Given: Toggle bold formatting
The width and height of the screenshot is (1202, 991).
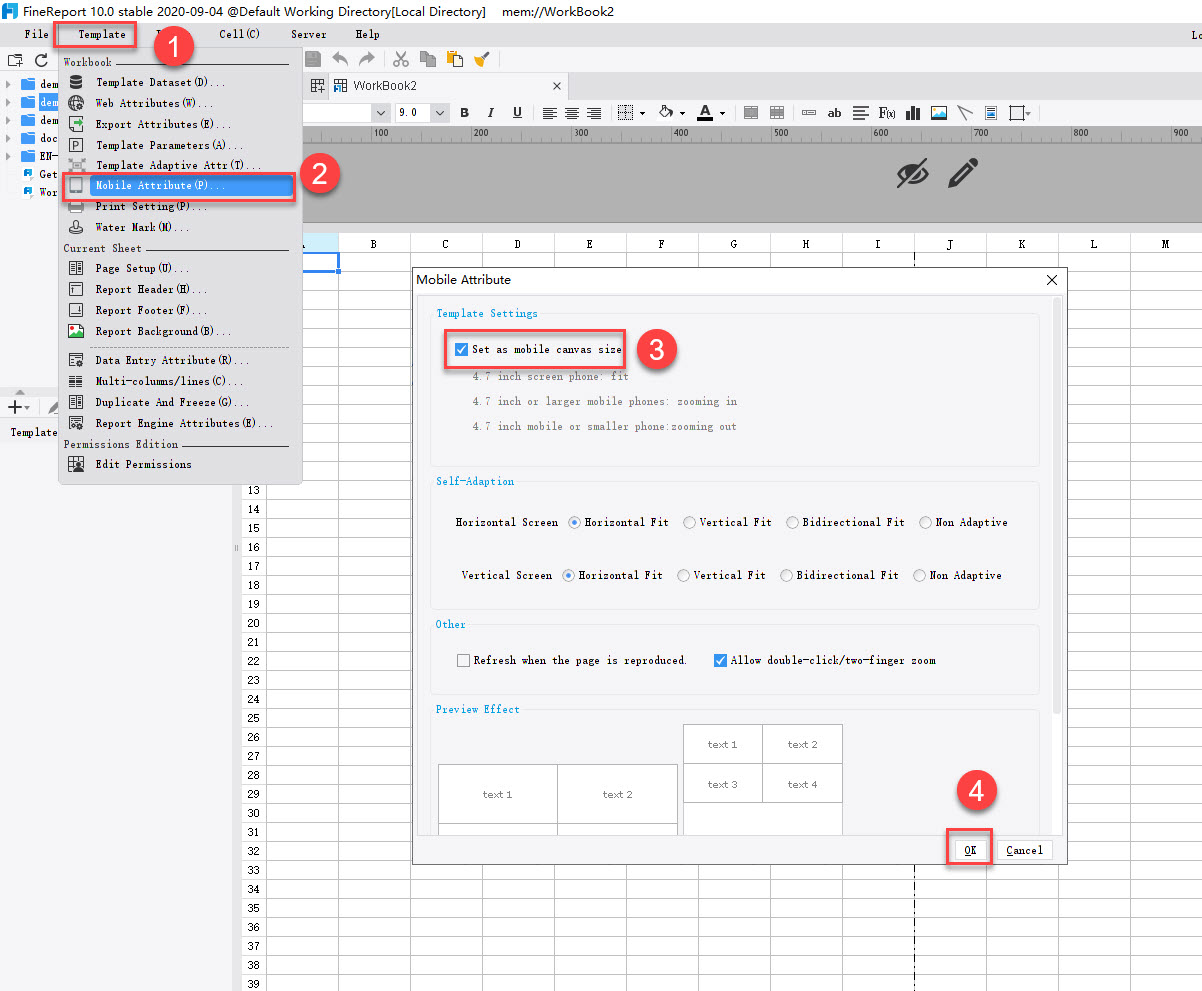Looking at the screenshot, I should (x=464, y=112).
